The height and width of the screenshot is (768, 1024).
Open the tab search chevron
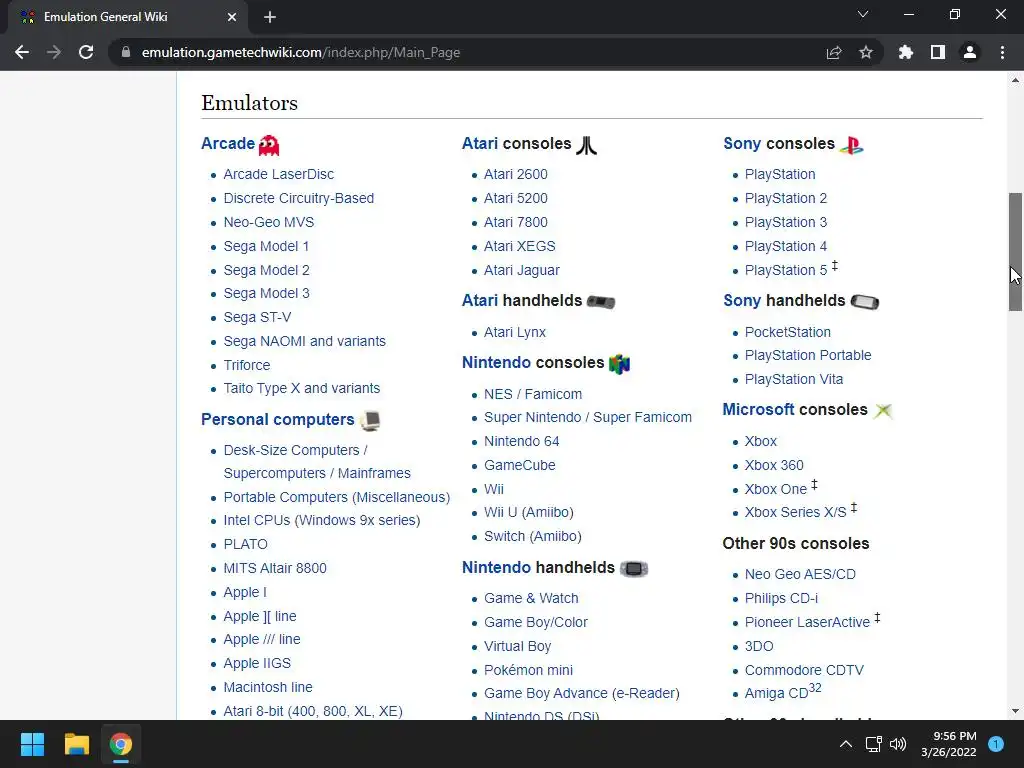click(x=863, y=14)
